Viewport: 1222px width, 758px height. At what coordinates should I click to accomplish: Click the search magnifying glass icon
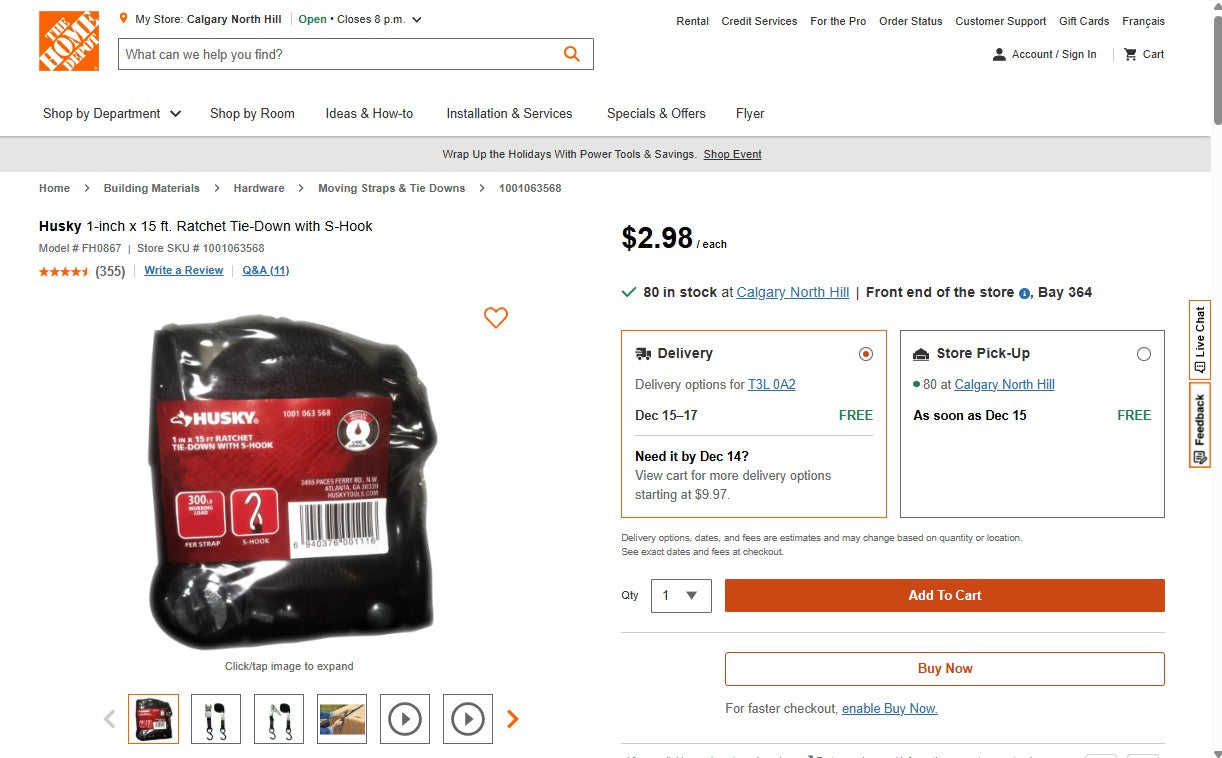pyautogui.click(x=571, y=54)
